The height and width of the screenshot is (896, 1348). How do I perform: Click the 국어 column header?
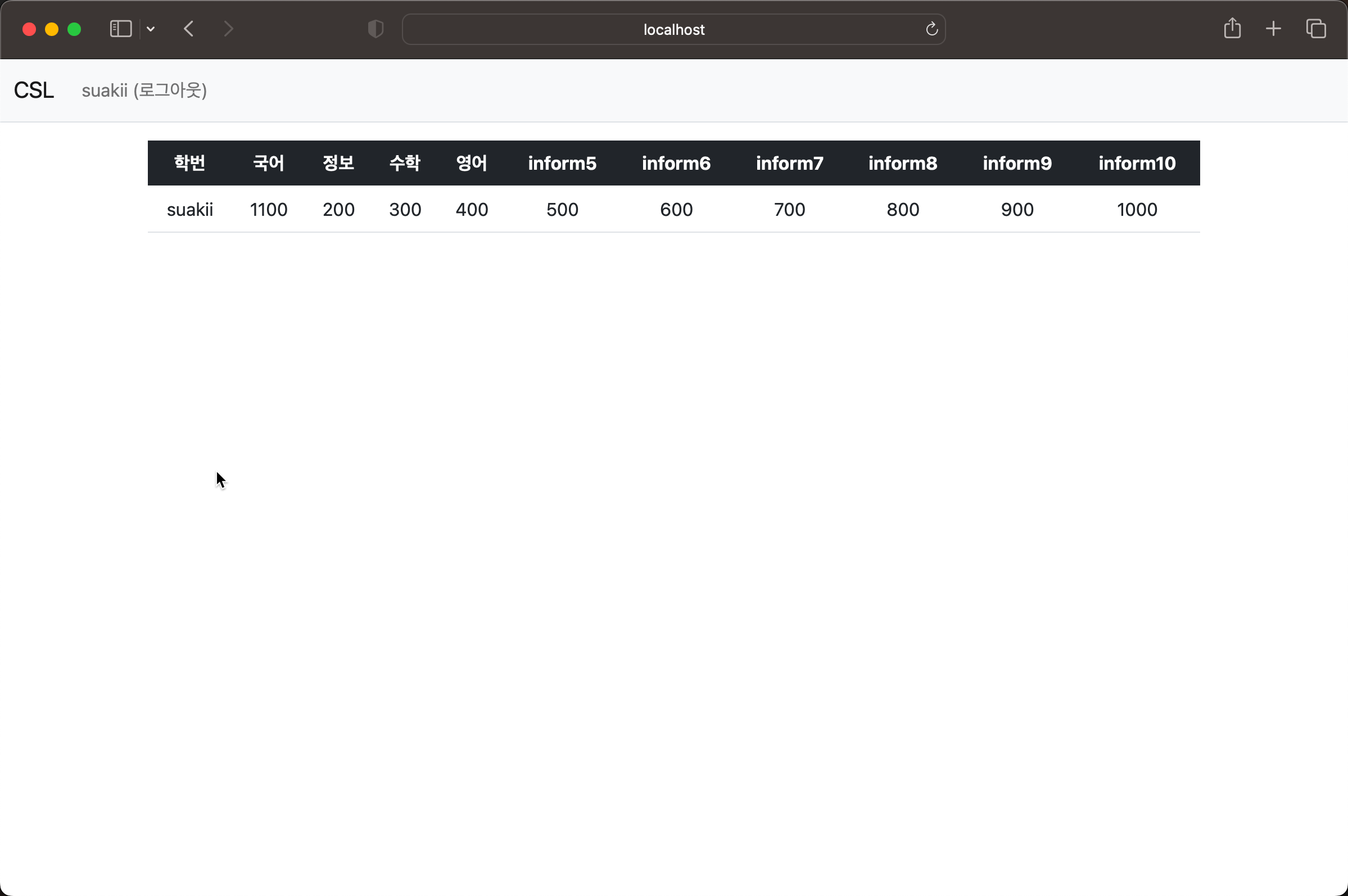click(x=269, y=164)
